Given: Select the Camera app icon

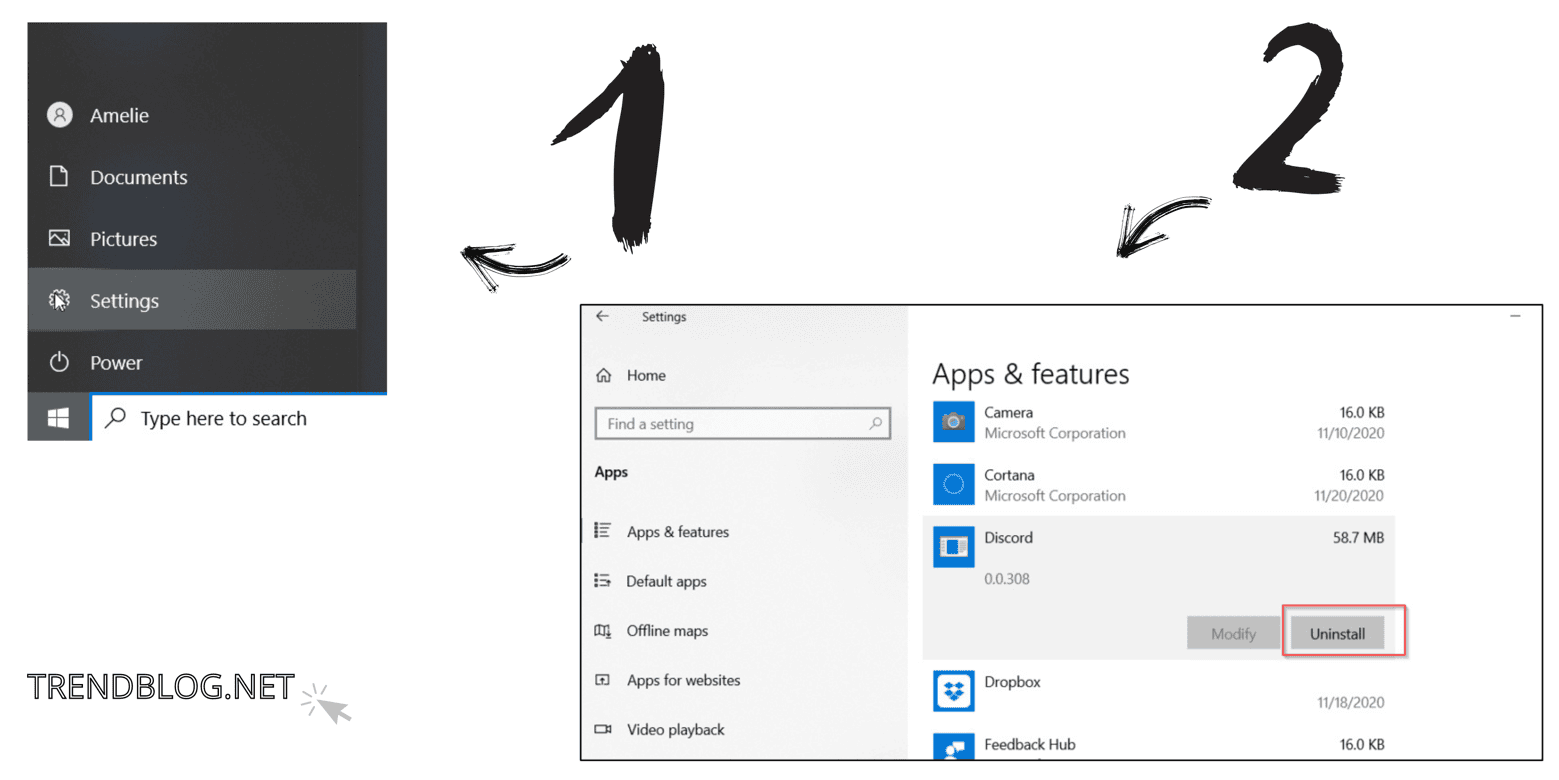Looking at the screenshot, I should [x=953, y=421].
